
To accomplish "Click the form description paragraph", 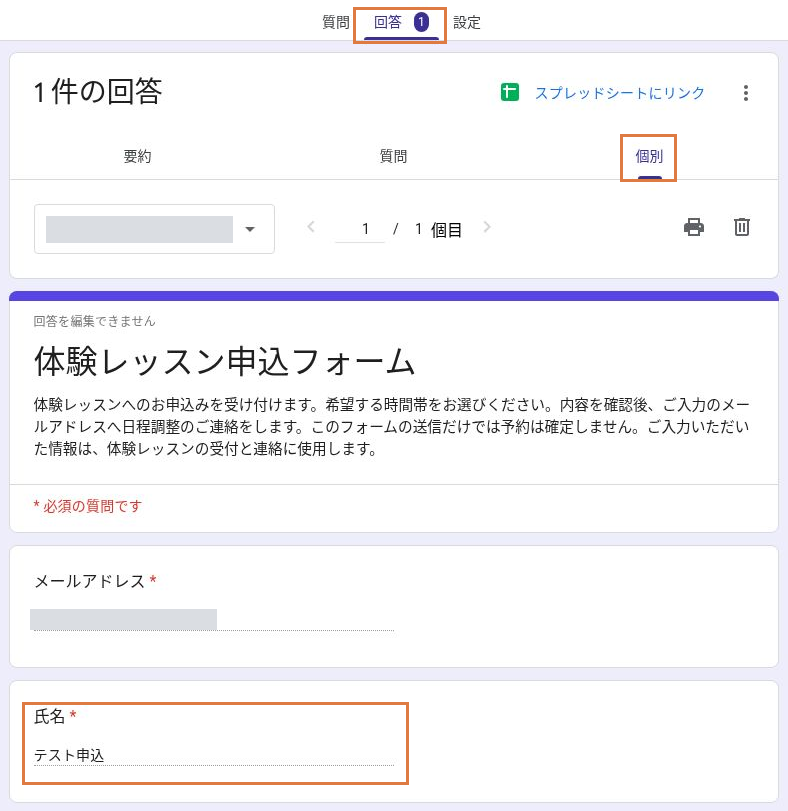I will pos(391,427).
